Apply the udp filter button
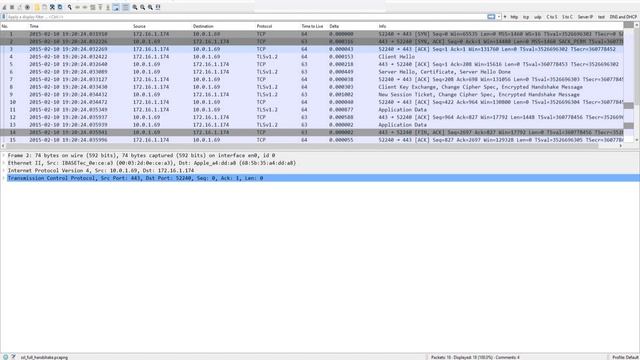Screen dimensions: 640x360 coord(538,17)
